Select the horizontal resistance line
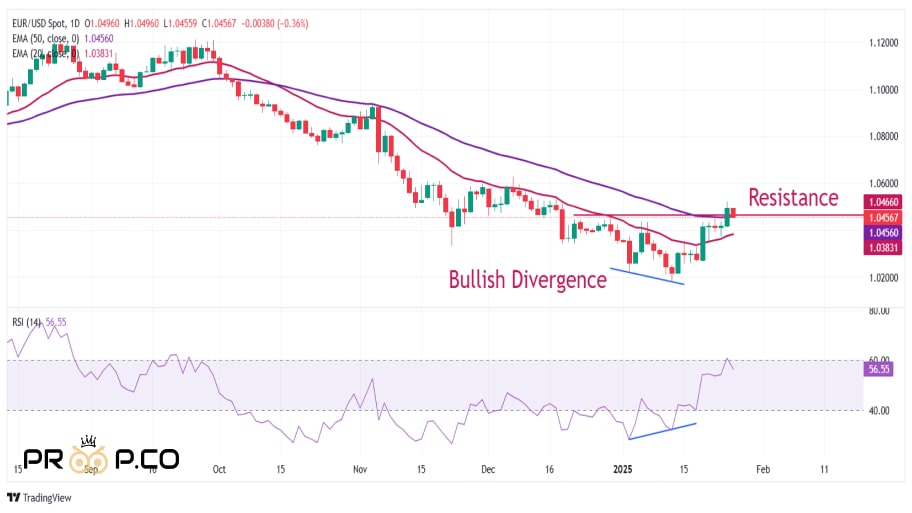912x513 pixels. pyautogui.click(x=719, y=216)
